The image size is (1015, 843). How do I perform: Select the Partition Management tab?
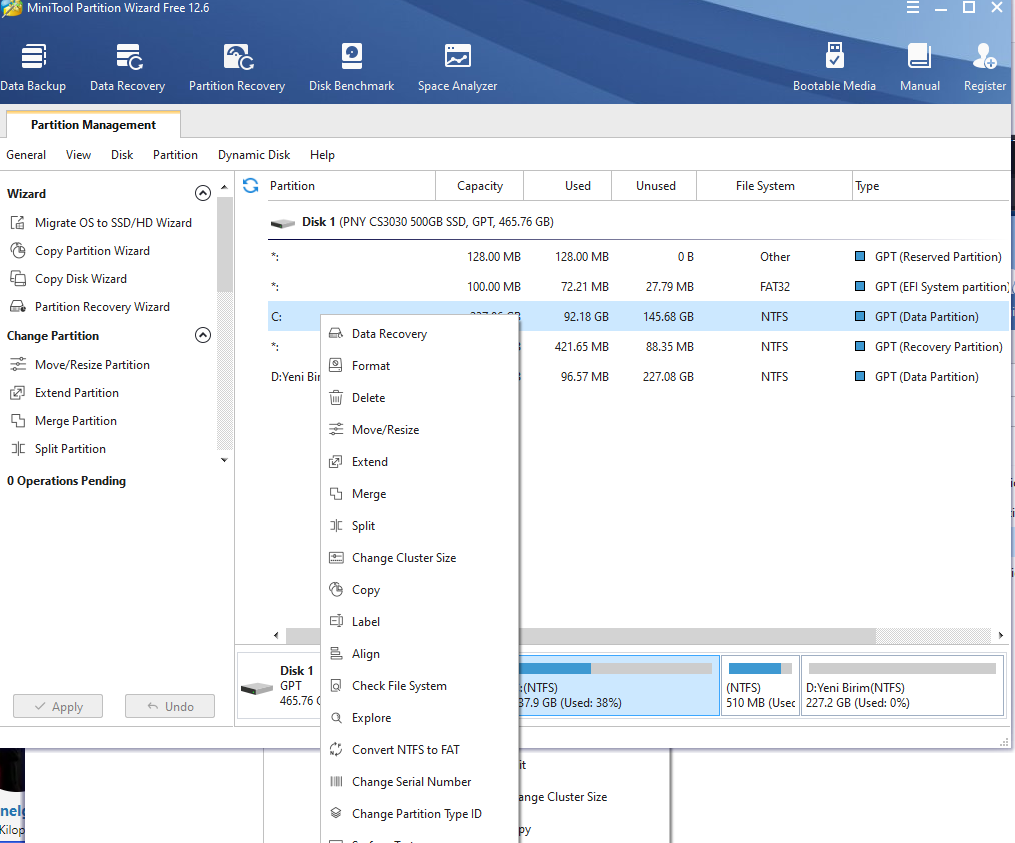coord(93,125)
